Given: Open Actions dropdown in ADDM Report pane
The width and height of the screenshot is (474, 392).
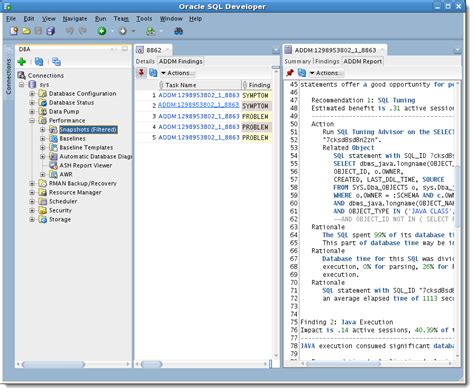Looking at the screenshot, I should (x=325, y=73).
